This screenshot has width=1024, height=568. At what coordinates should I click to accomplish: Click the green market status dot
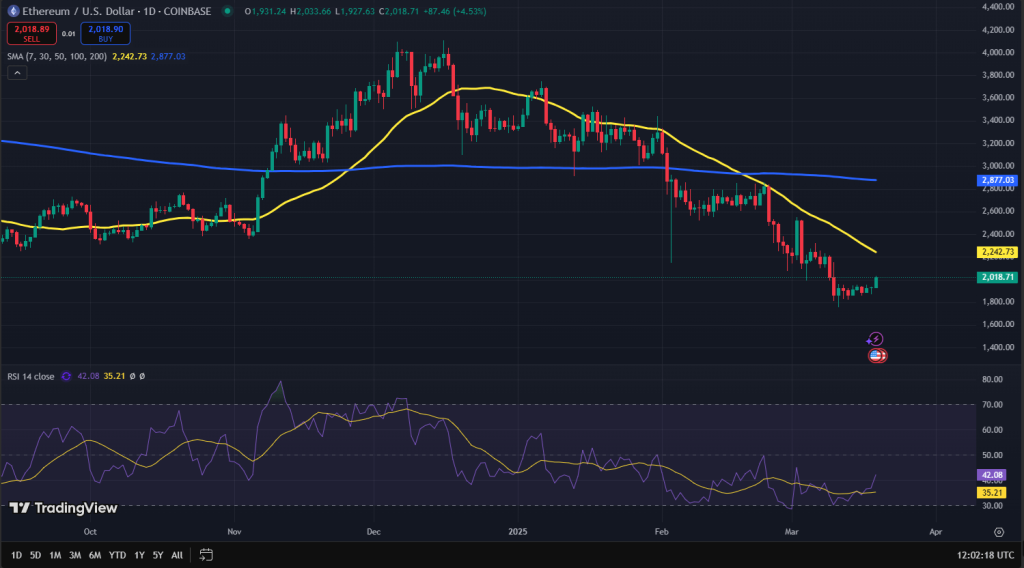[227, 11]
